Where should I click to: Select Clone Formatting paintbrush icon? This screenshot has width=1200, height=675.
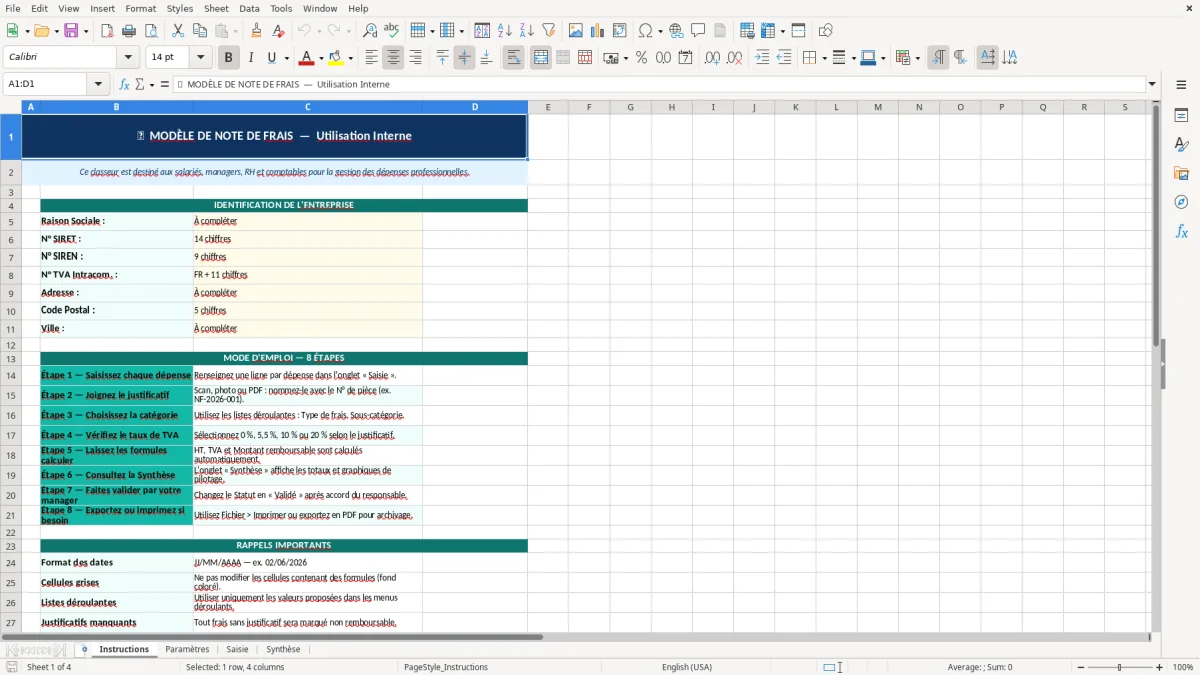(256, 31)
